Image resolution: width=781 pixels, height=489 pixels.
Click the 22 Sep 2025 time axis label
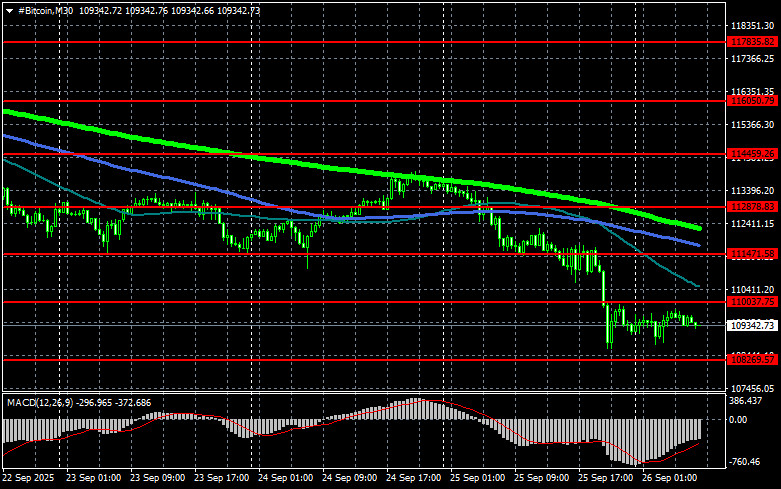(x=28, y=478)
